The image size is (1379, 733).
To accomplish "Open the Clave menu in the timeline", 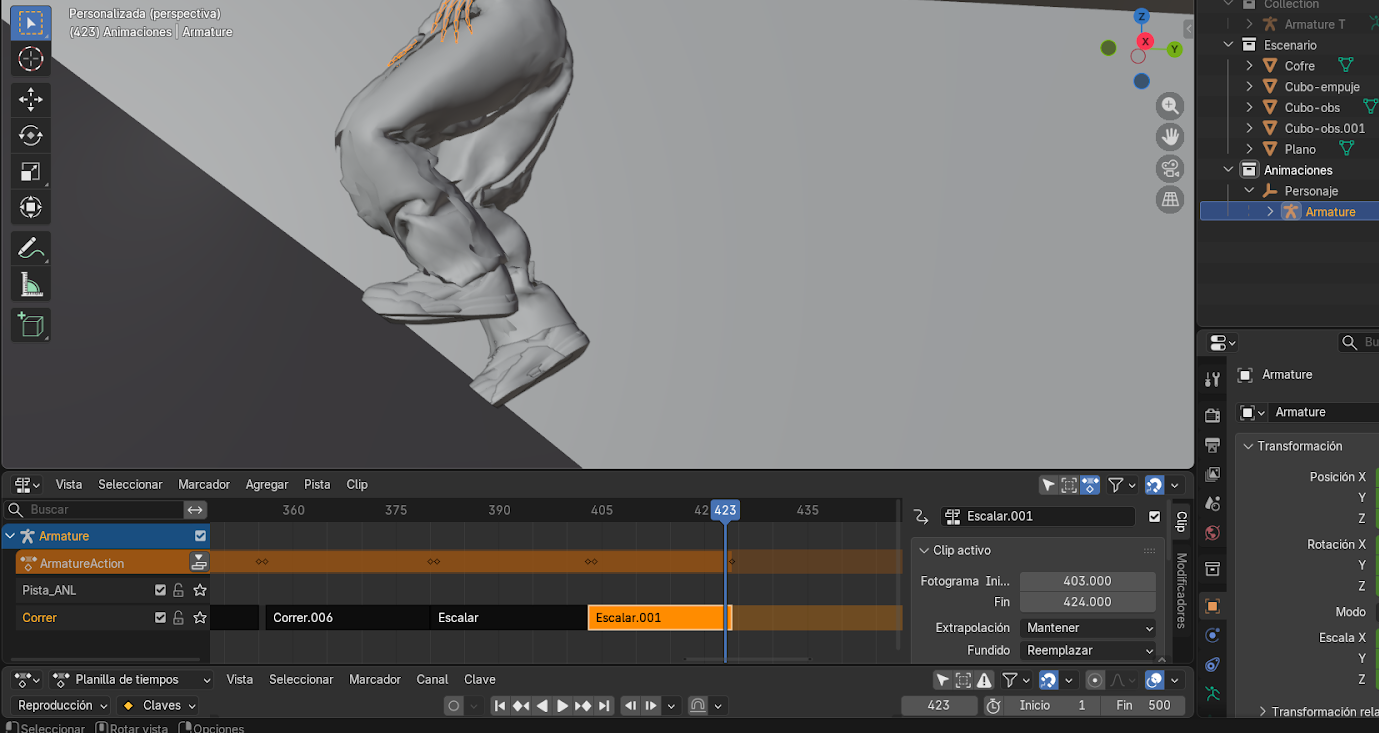I will click(480, 679).
